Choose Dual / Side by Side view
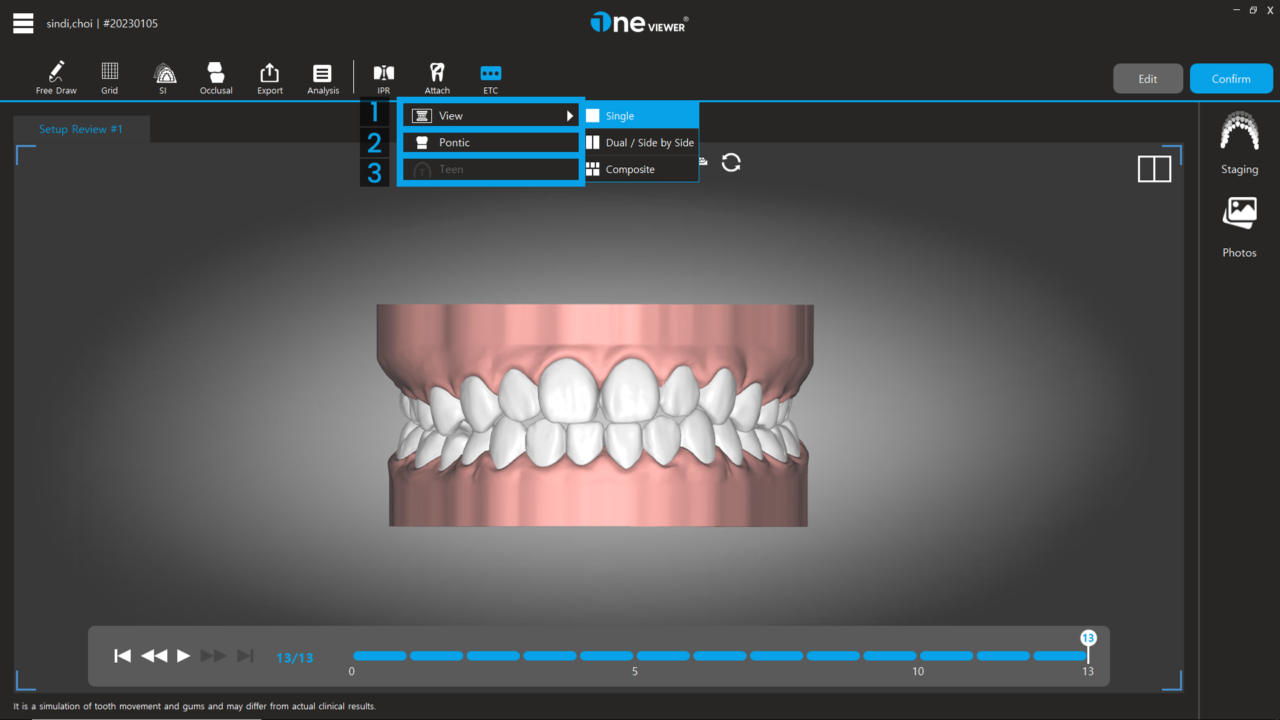This screenshot has width=1280, height=720. pos(640,142)
